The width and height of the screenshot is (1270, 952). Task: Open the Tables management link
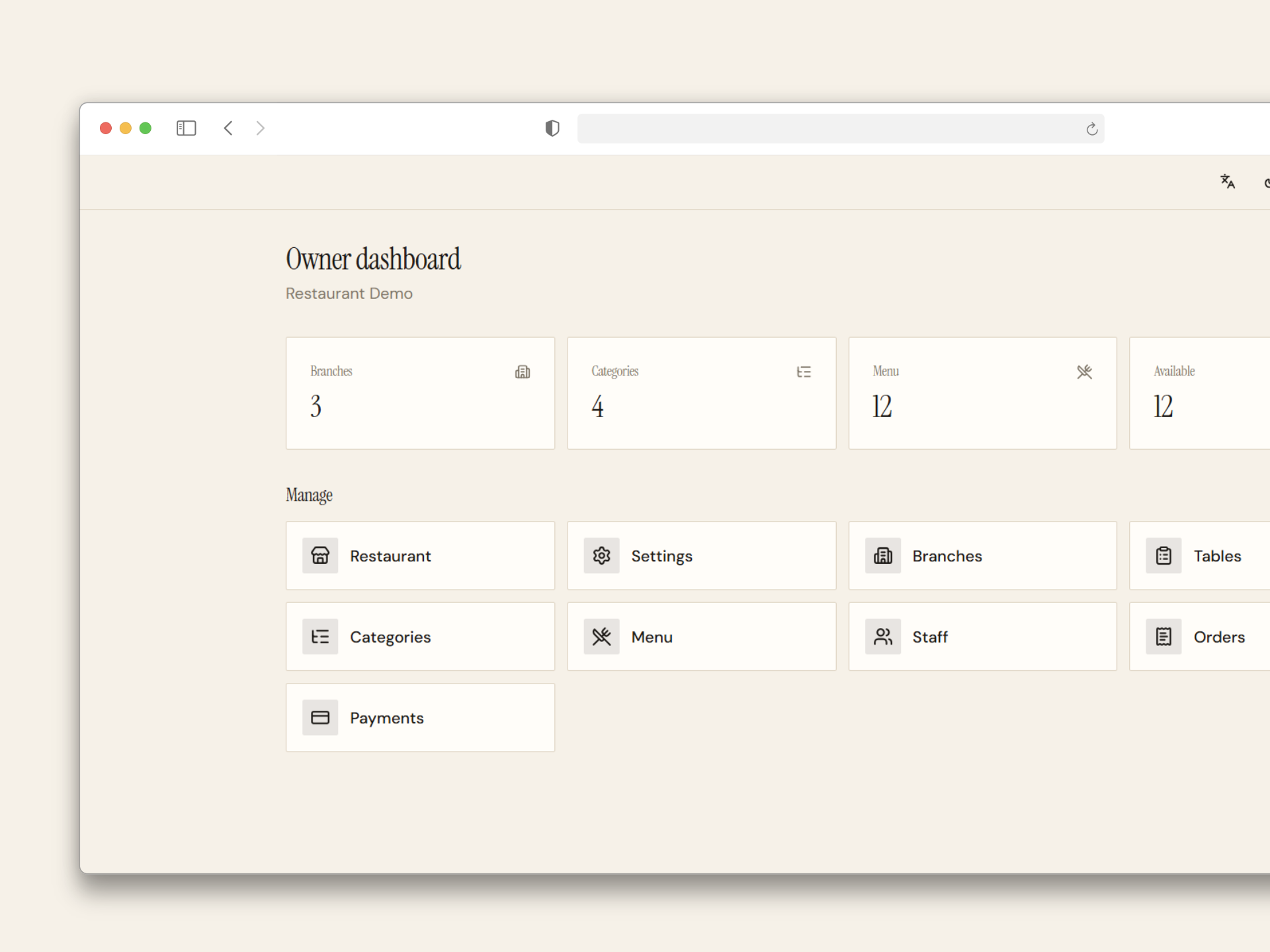coord(1199,555)
